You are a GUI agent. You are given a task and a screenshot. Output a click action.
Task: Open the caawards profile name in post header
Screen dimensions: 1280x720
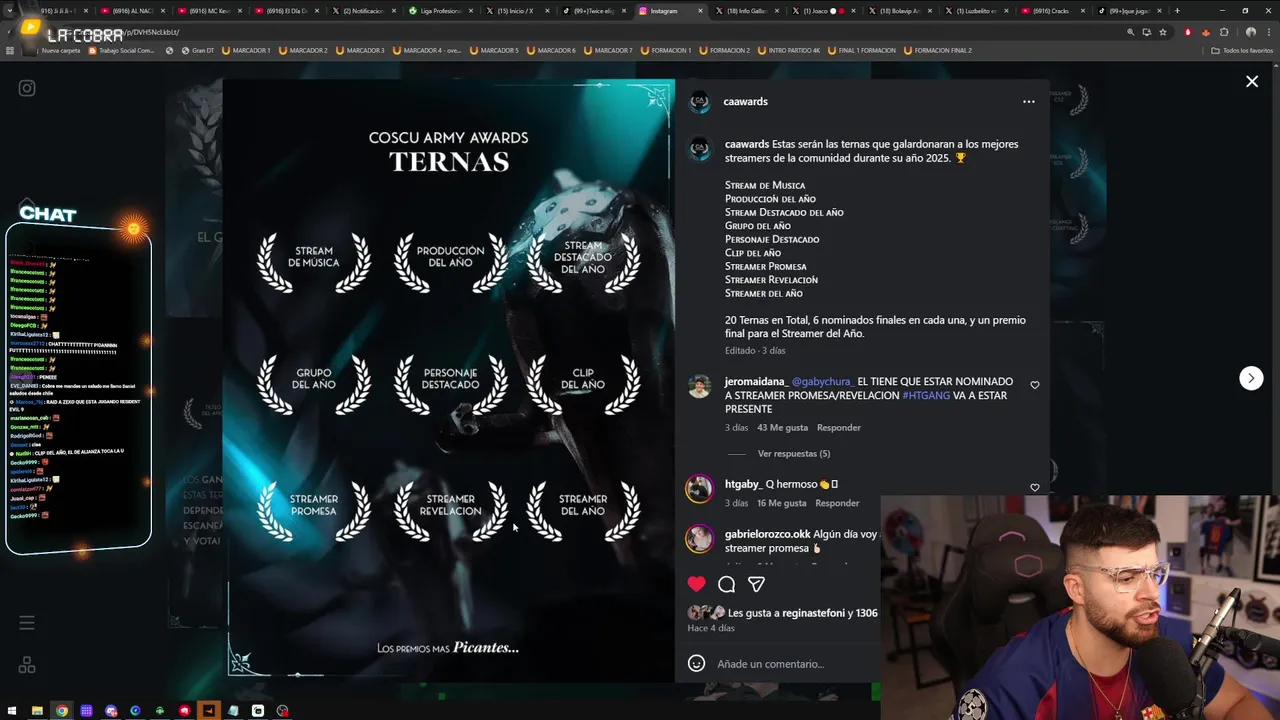tap(746, 101)
